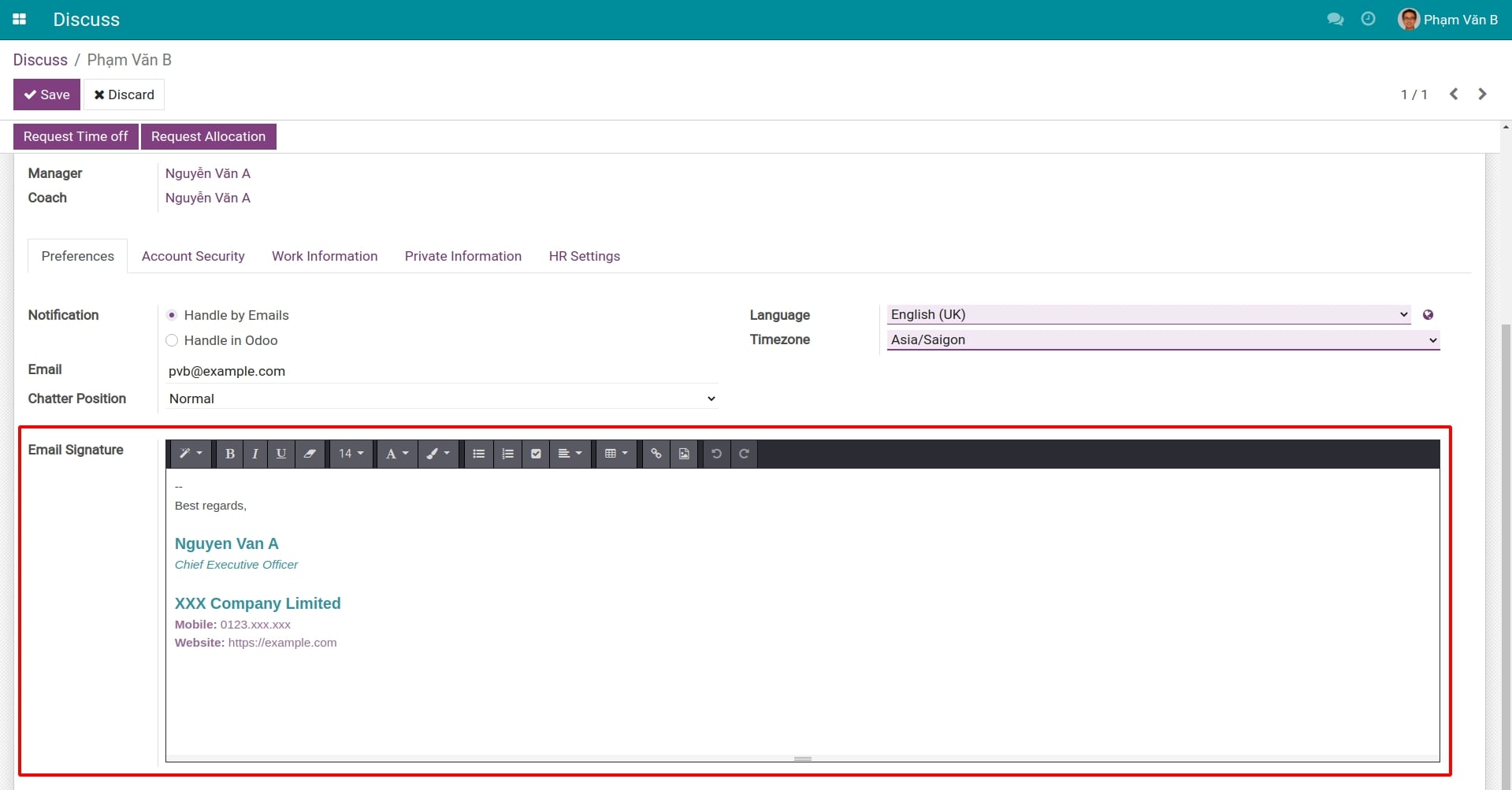
Task: Click Request Allocation button
Action: tap(208, 136)
